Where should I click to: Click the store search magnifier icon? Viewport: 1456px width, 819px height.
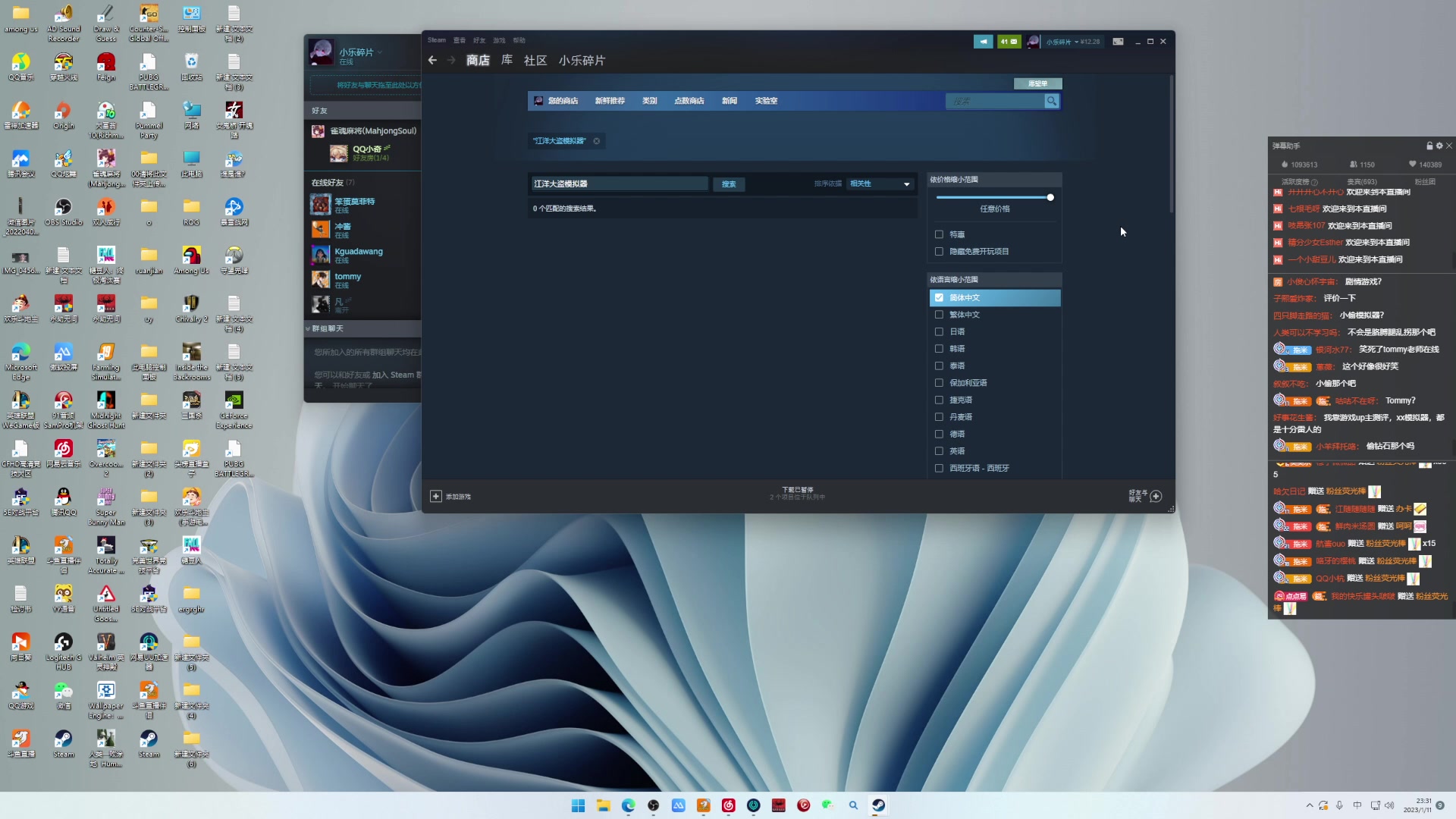click(x=1052, y=101)
